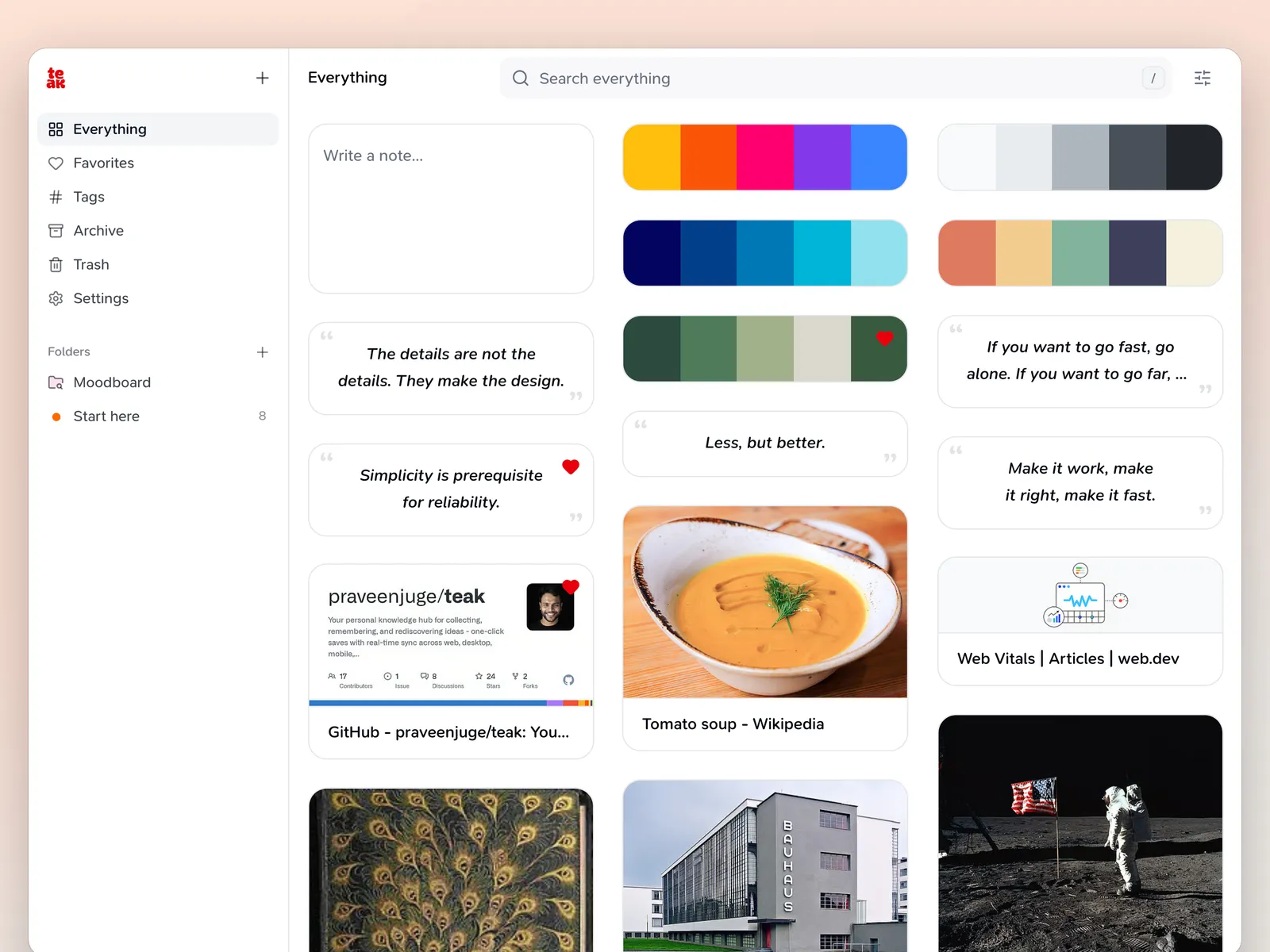Select the orange swatch in rainbow palette

[x=708, y=157]
